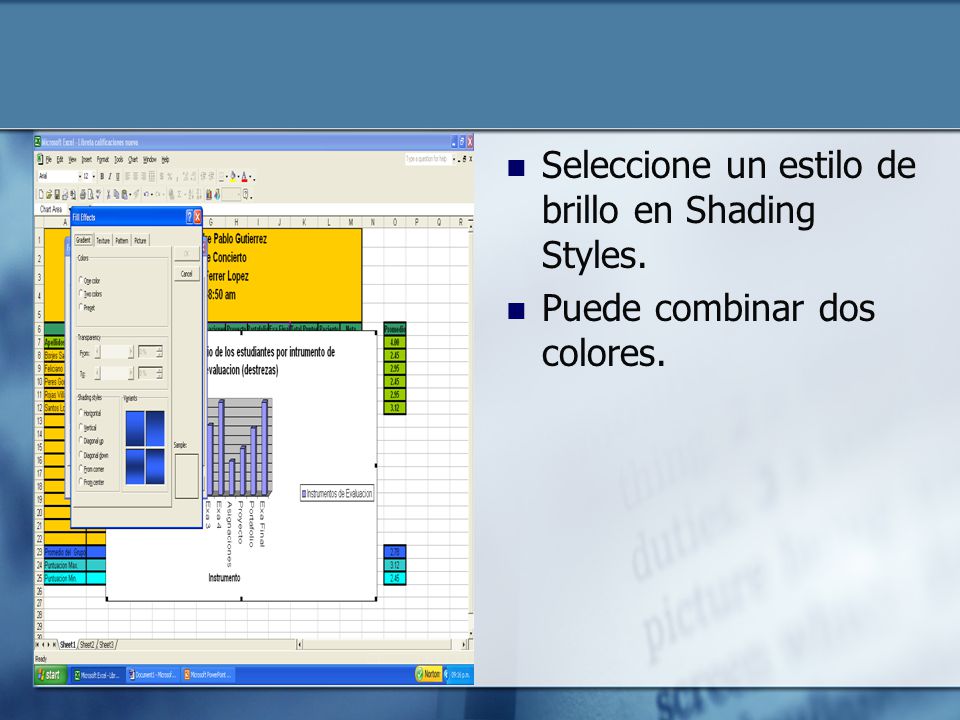Click the Microsoft Excel taskbar button
Screen dimensions: 960x720
point(97,675)
